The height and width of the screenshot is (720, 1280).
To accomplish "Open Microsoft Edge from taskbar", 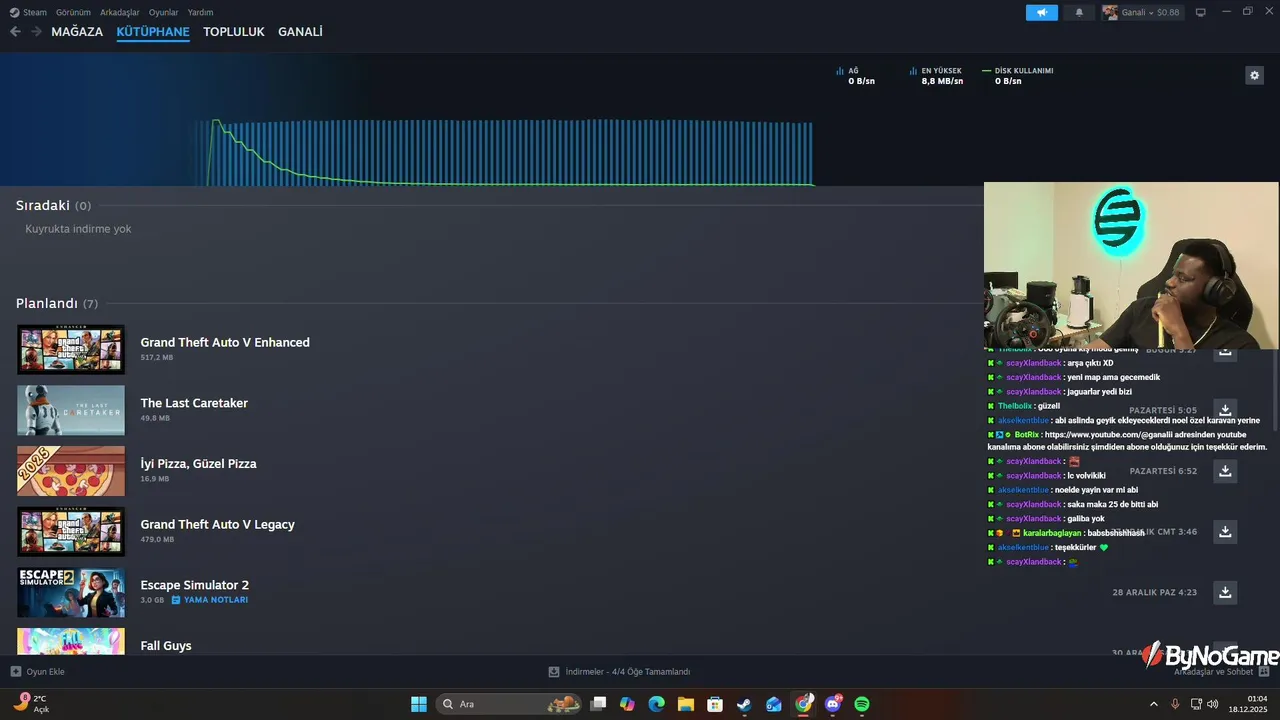I will coord(656,704).
